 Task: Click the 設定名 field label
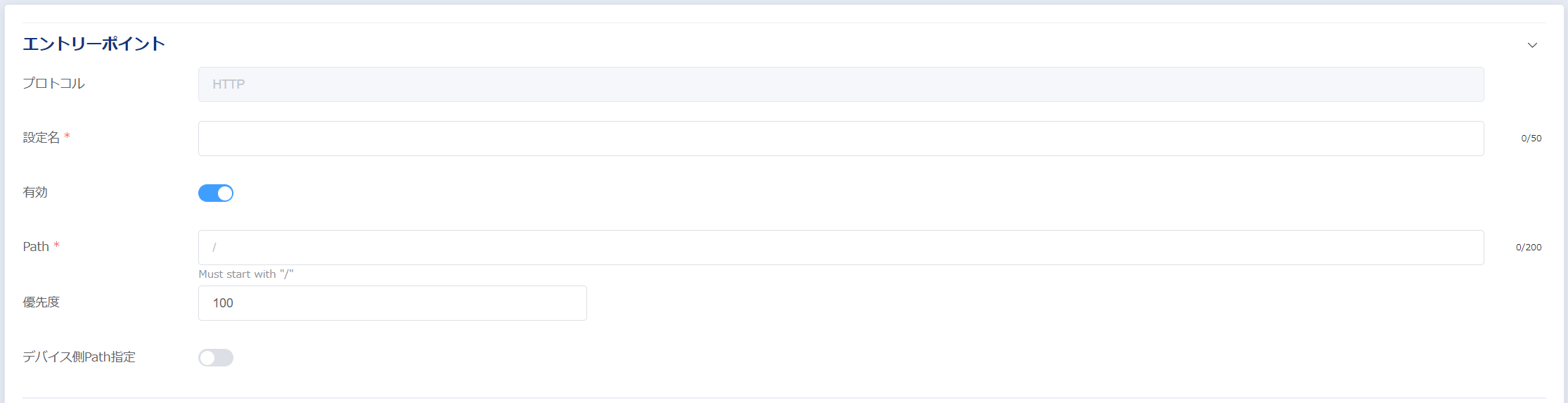pos(41,138)
